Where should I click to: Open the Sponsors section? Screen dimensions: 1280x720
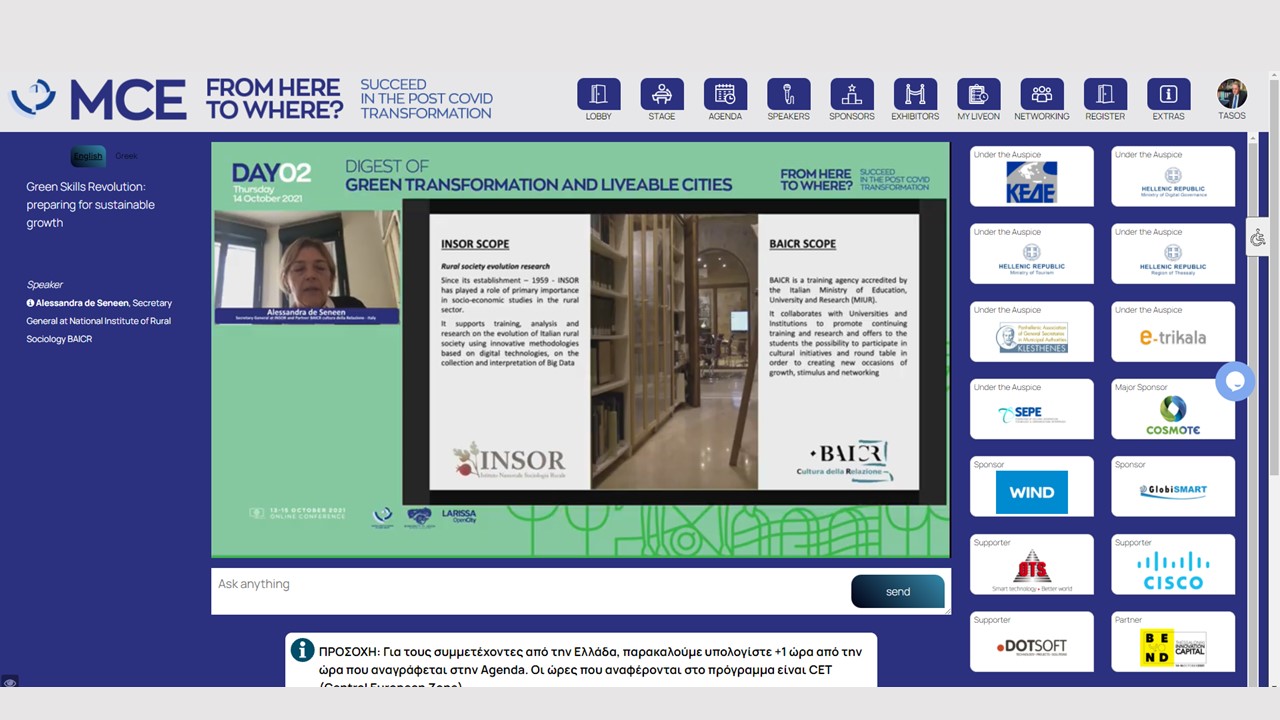(x=851, y=95)
